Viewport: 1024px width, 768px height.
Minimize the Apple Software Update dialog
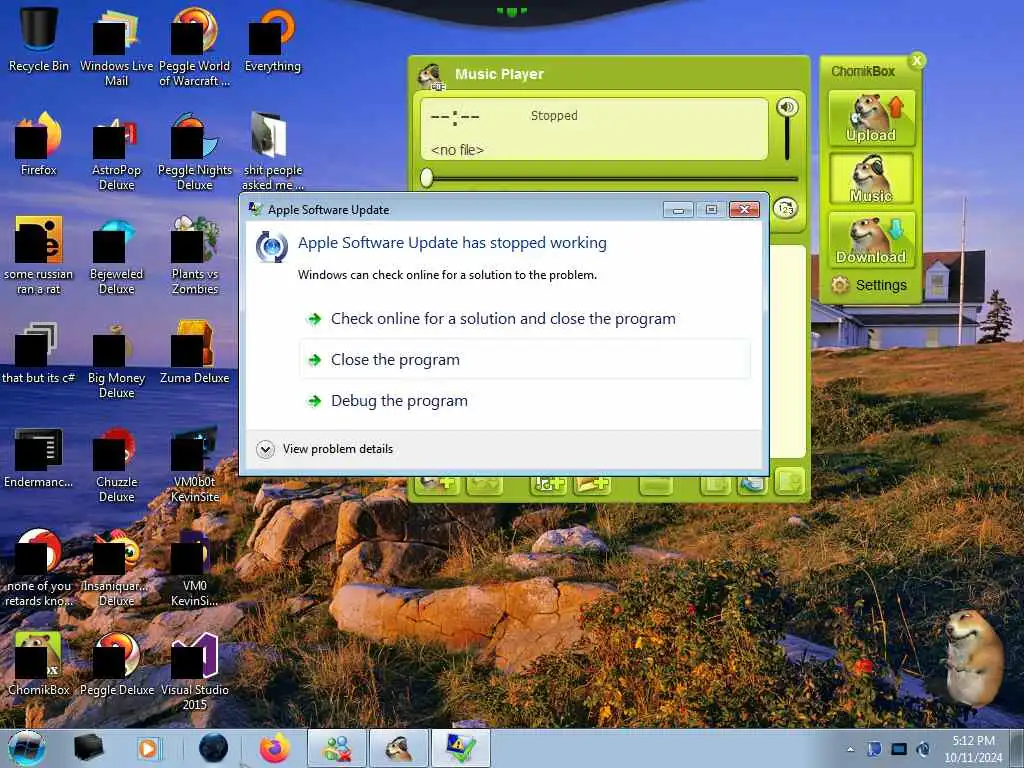click(678, 210)
